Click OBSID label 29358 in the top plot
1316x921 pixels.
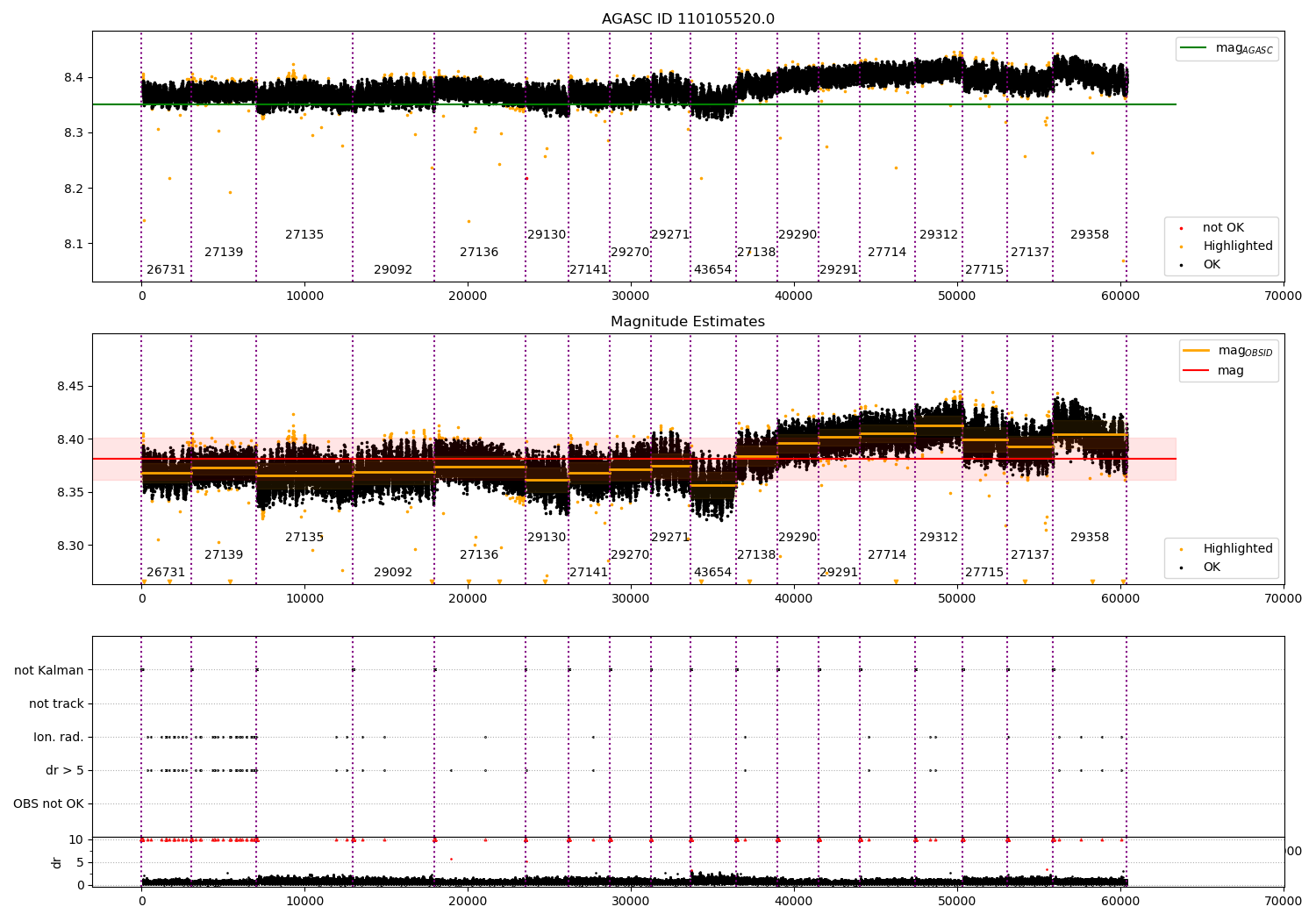tap(1090, 234)
